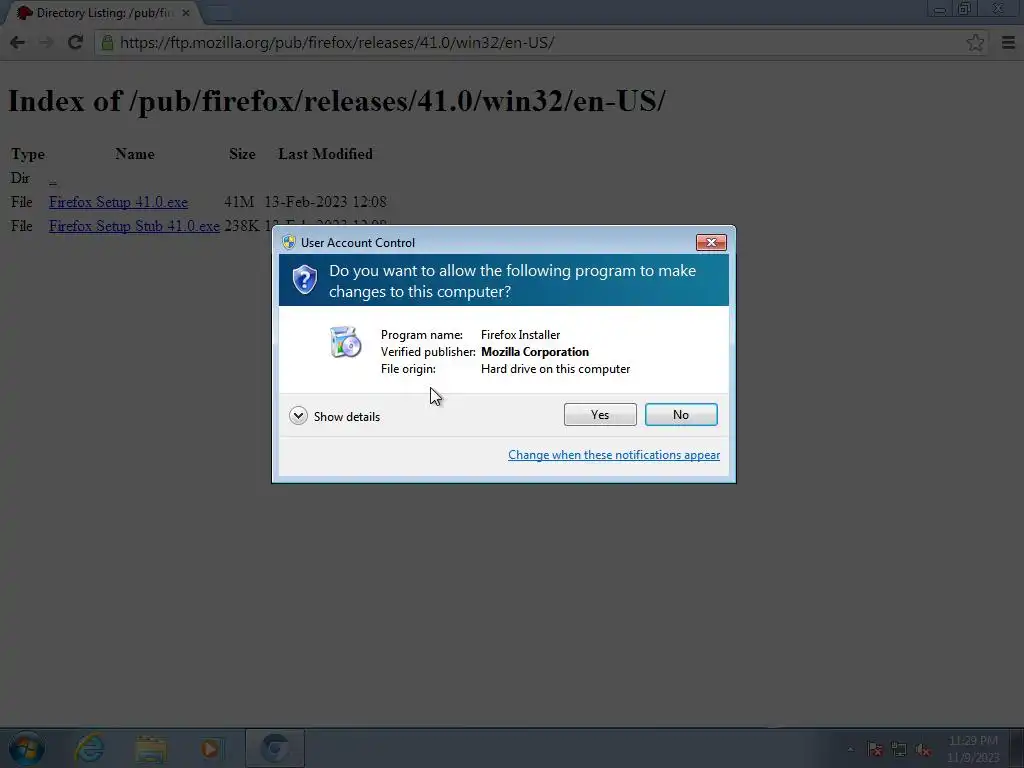This screenshot has height=768, width=1024.
Task: Click Yes in User Account Control dialog
Action: click(x=600, y=415)
